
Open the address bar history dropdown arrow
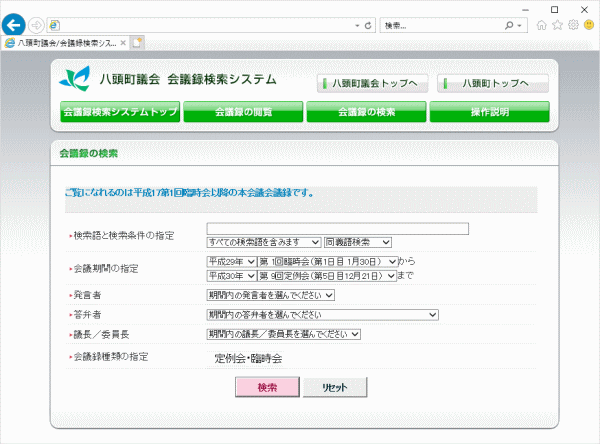[x=357, y=26]
